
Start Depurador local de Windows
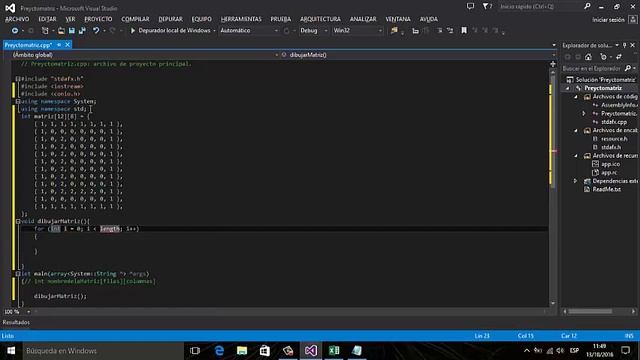pyautogui.click(x=170, y=31)
